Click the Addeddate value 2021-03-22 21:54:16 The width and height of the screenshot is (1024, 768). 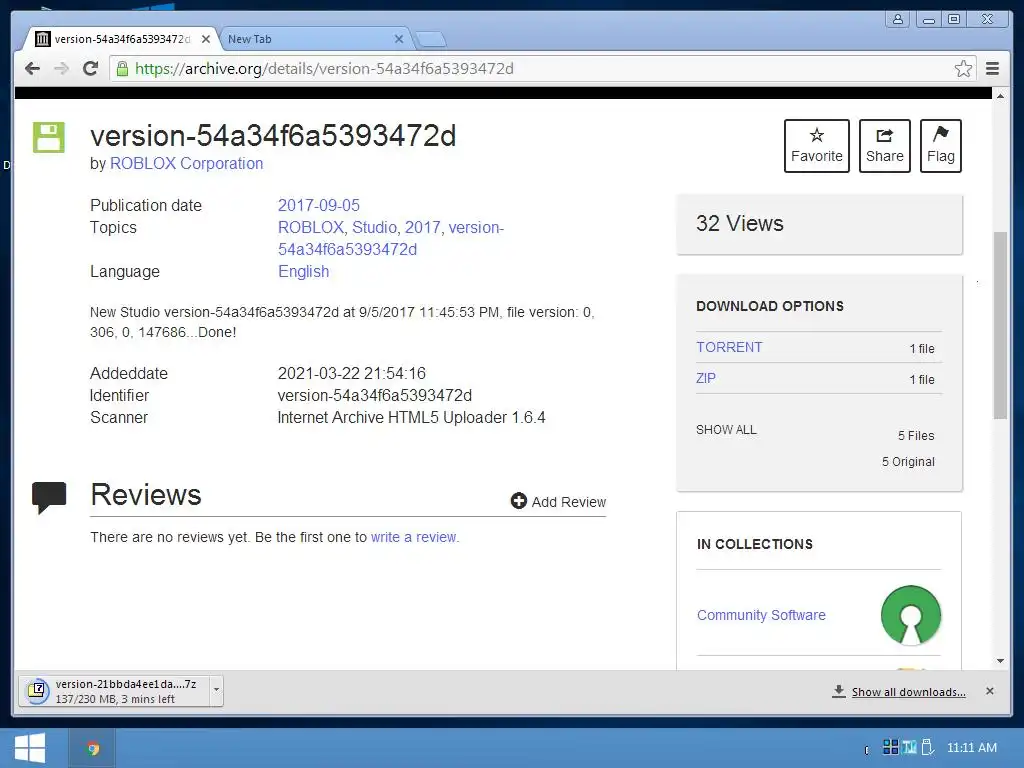pyautogui.click(x=351, y=373)
